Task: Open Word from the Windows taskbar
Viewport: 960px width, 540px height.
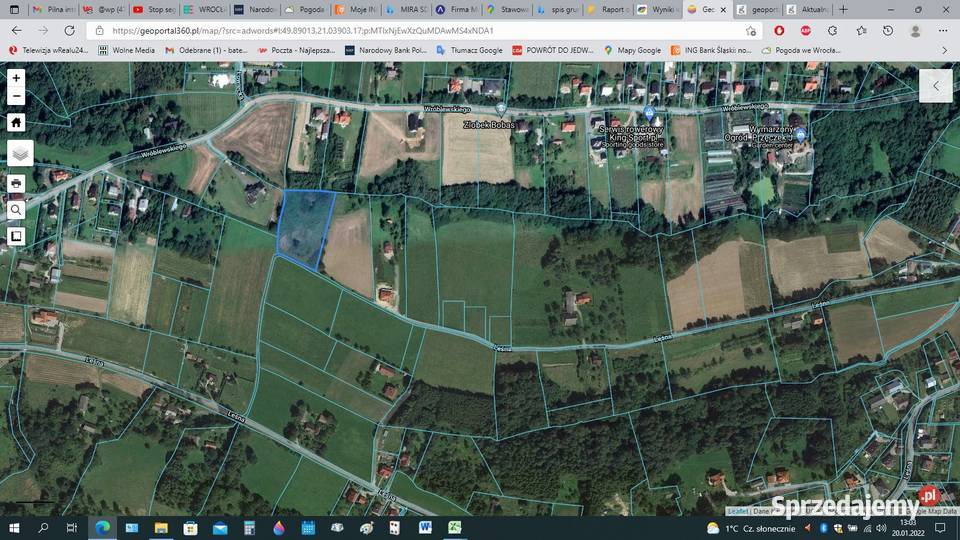Action: (425, 527)
